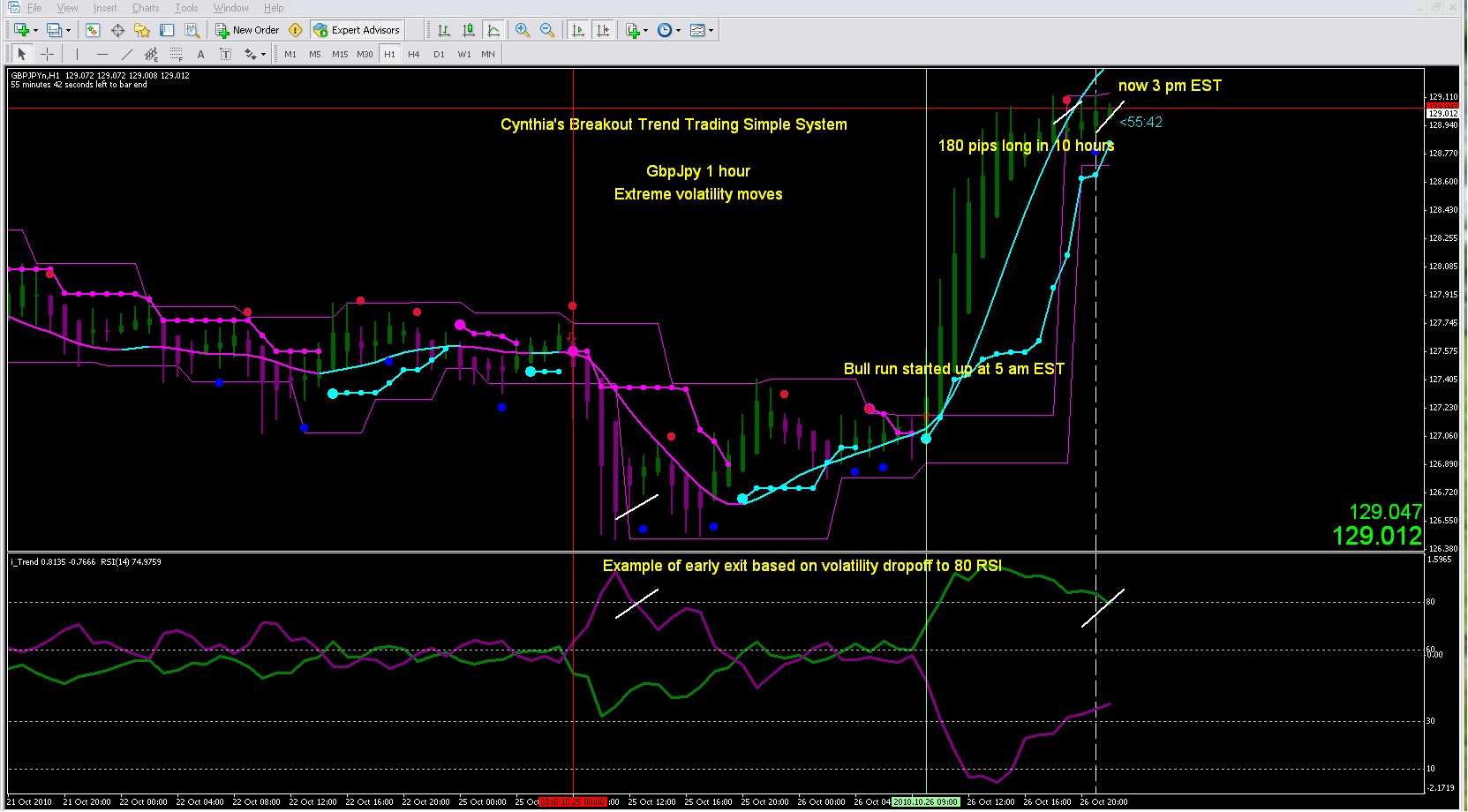Expand the Arrows objects dropdown arrow
The image size is (1468, 812).
(263, 54)
